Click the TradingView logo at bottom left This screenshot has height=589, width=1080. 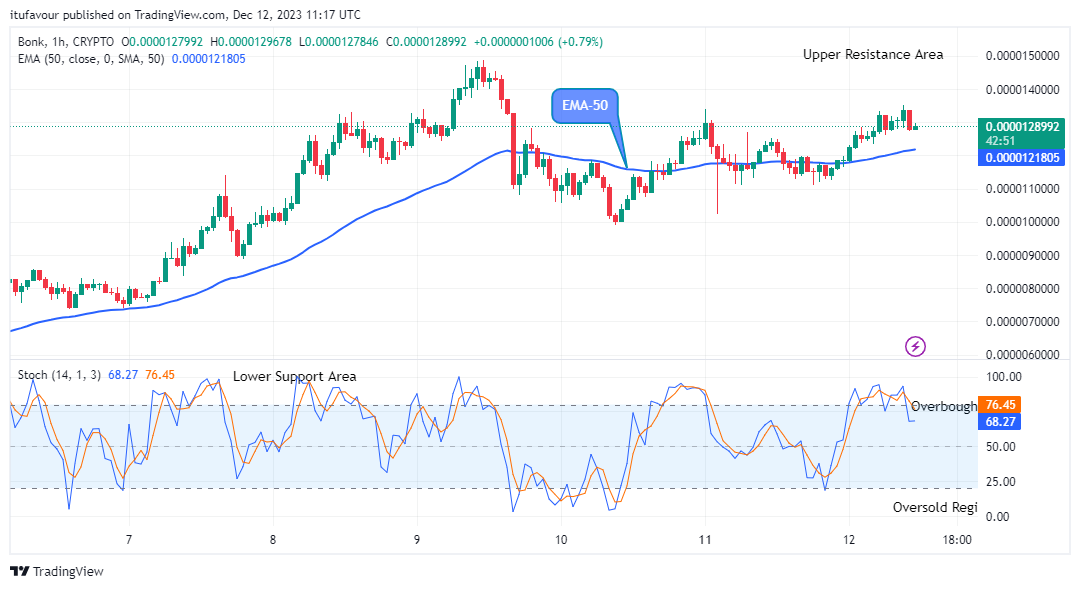(x=56, y=571)
